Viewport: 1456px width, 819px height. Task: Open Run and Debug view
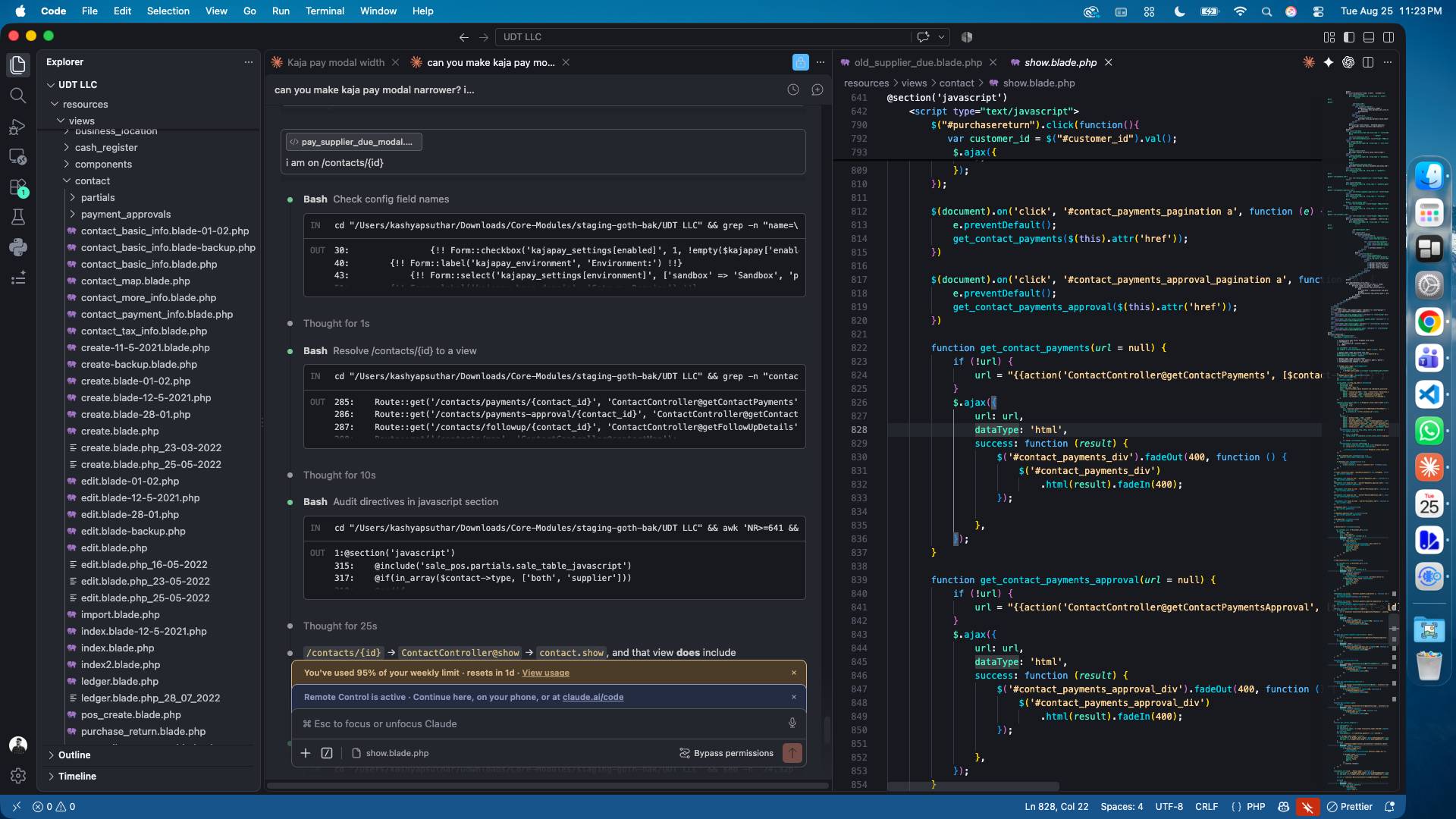[17, 127]
